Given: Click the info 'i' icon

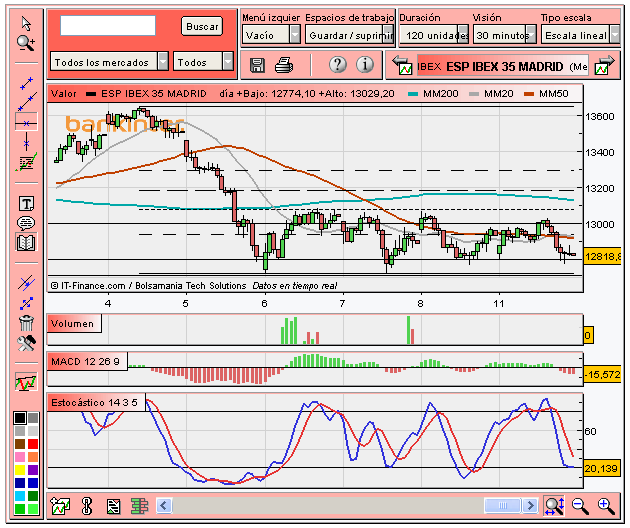Looking at the screenshot, I should point(365,64).
